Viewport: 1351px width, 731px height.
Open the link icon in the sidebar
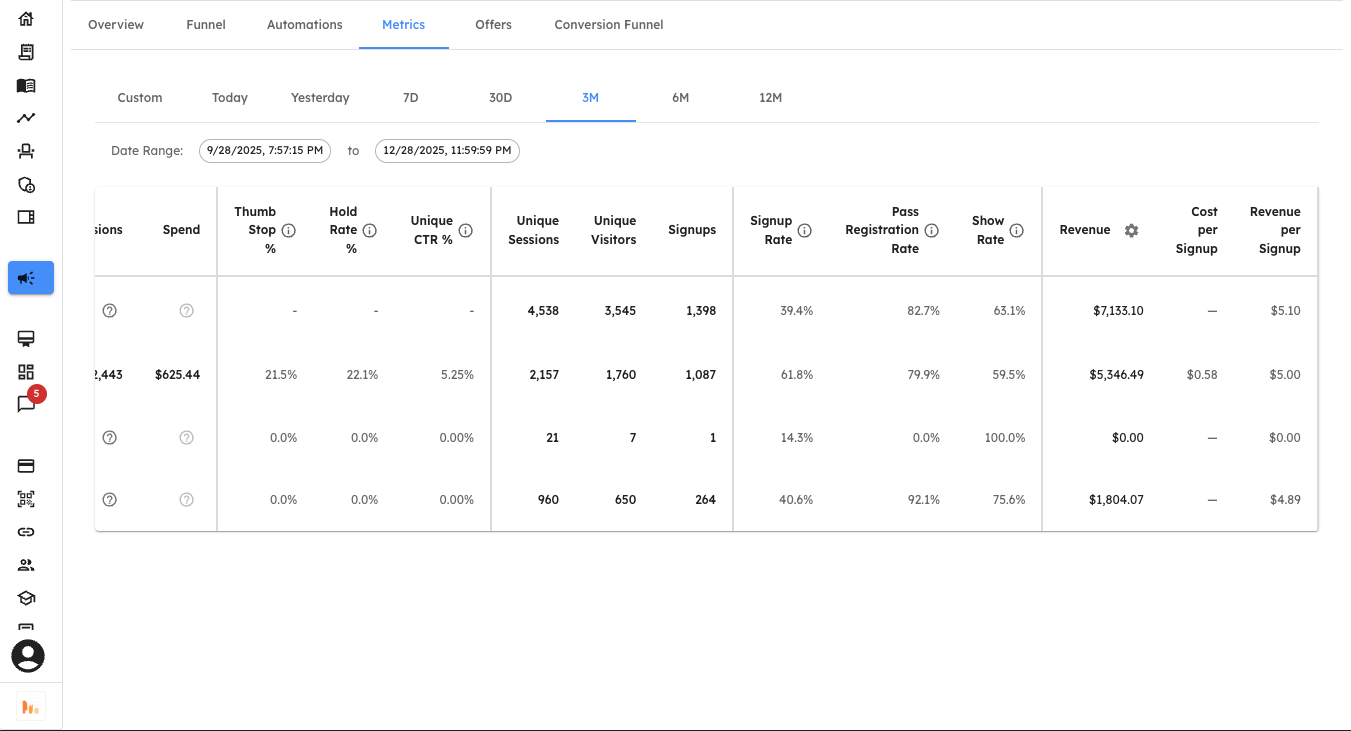tap(27, 531)
